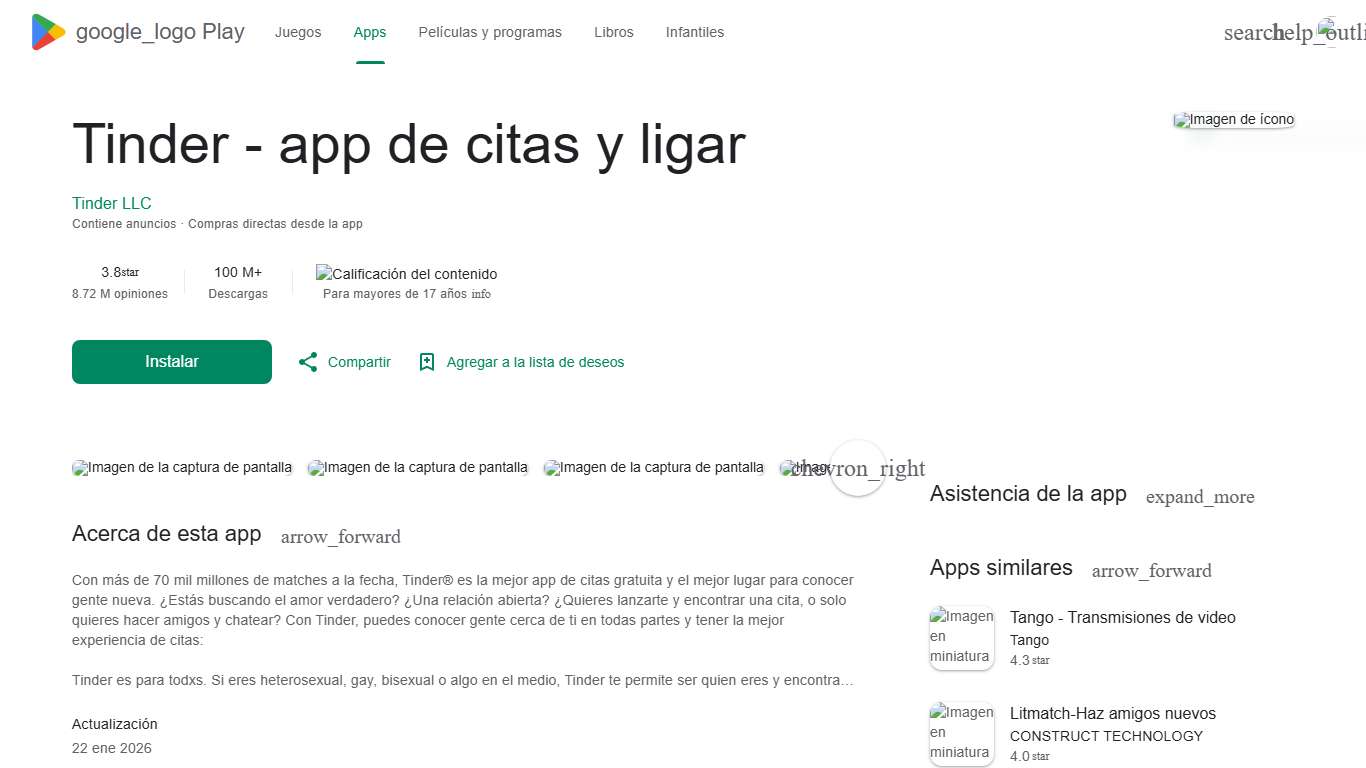Click the Instalar button
This screenshot has width=1366, height=768.
[171, 361]
